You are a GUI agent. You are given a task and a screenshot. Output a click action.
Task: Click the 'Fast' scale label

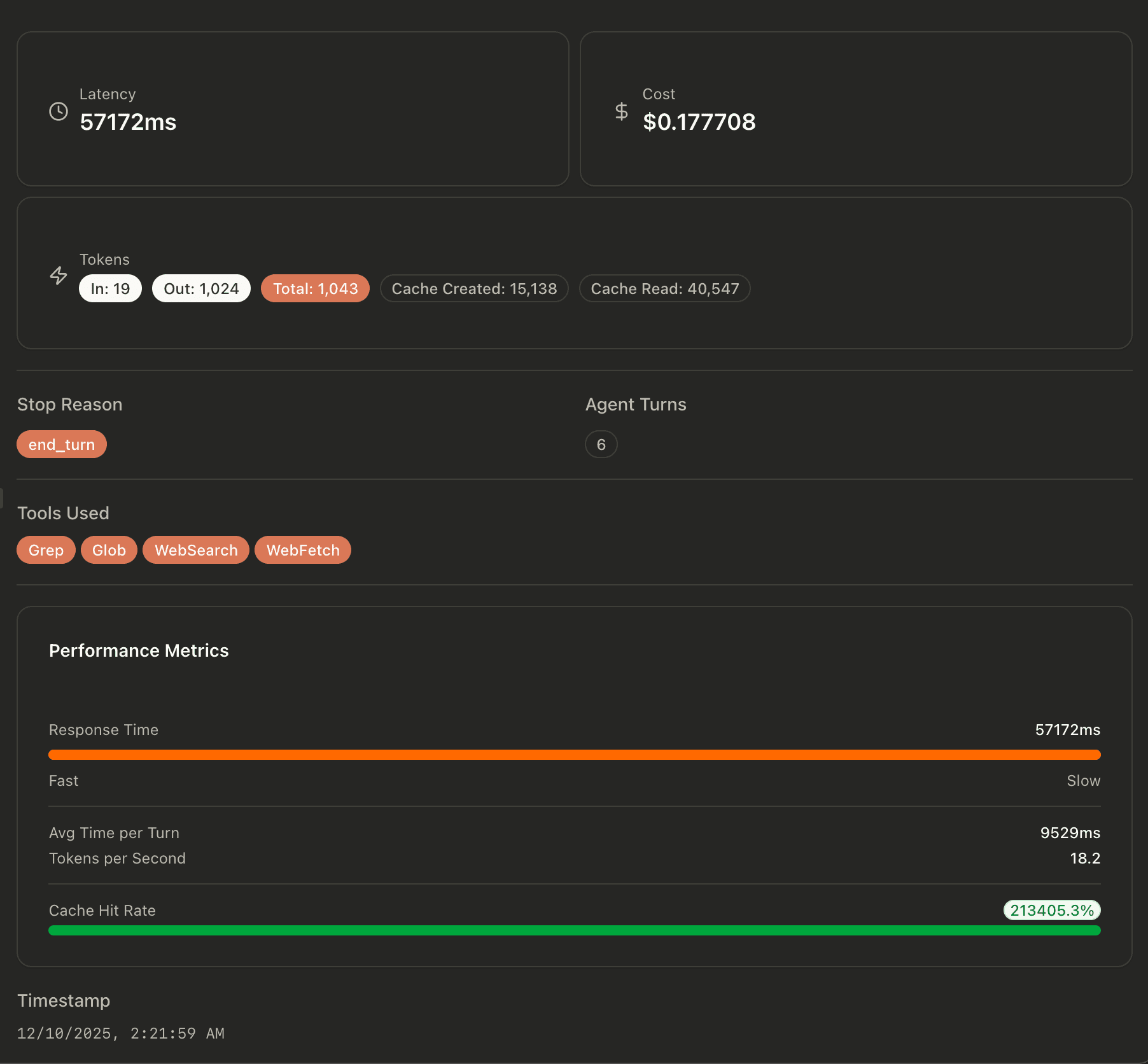[64, 781]
